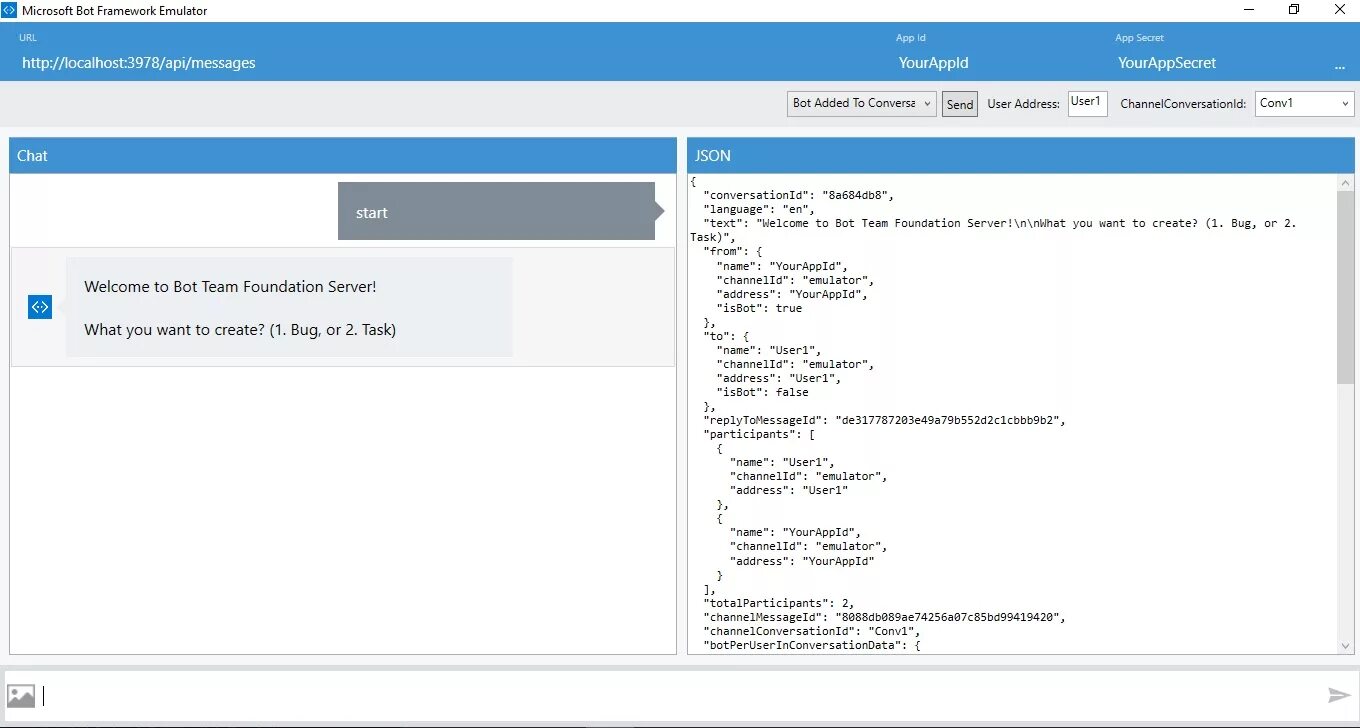Click the "isBot": true line
Screen dimensions: 1360x728
pyautogui.click(x=759, y=308)
